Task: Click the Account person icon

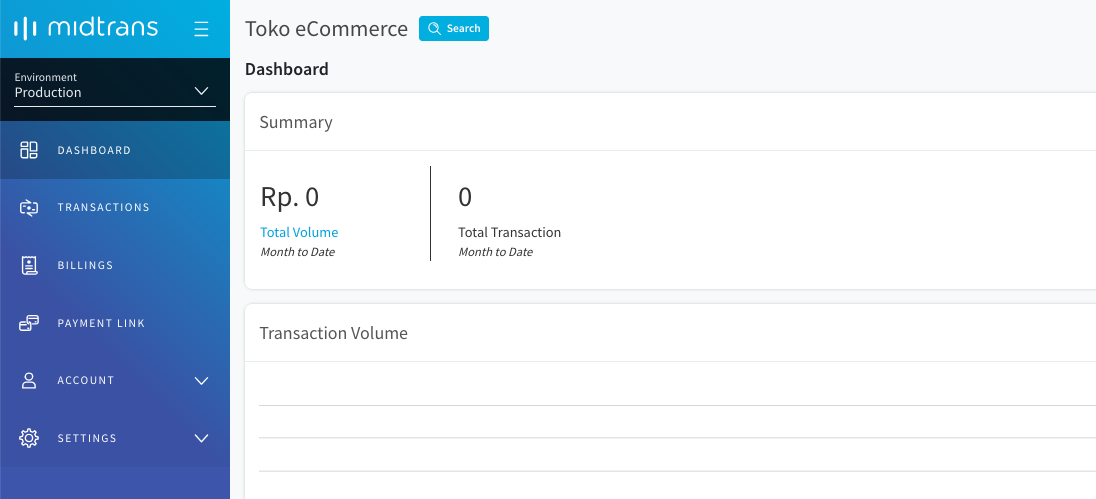Action: pos(29,381)
